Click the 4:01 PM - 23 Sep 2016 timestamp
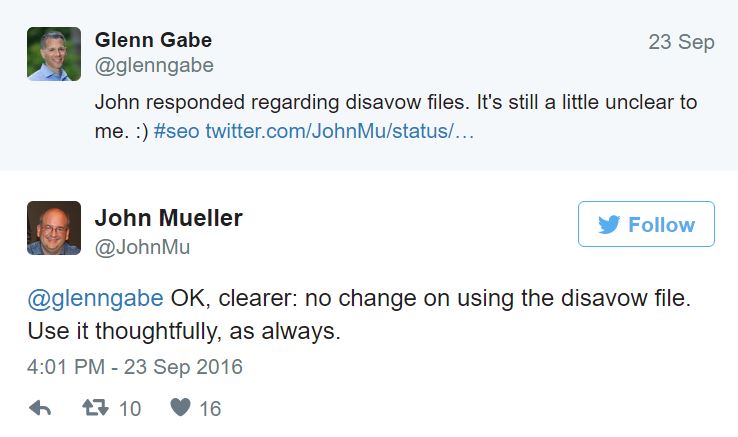The height and width of the screenshot is (437, 738). point(135,367)
